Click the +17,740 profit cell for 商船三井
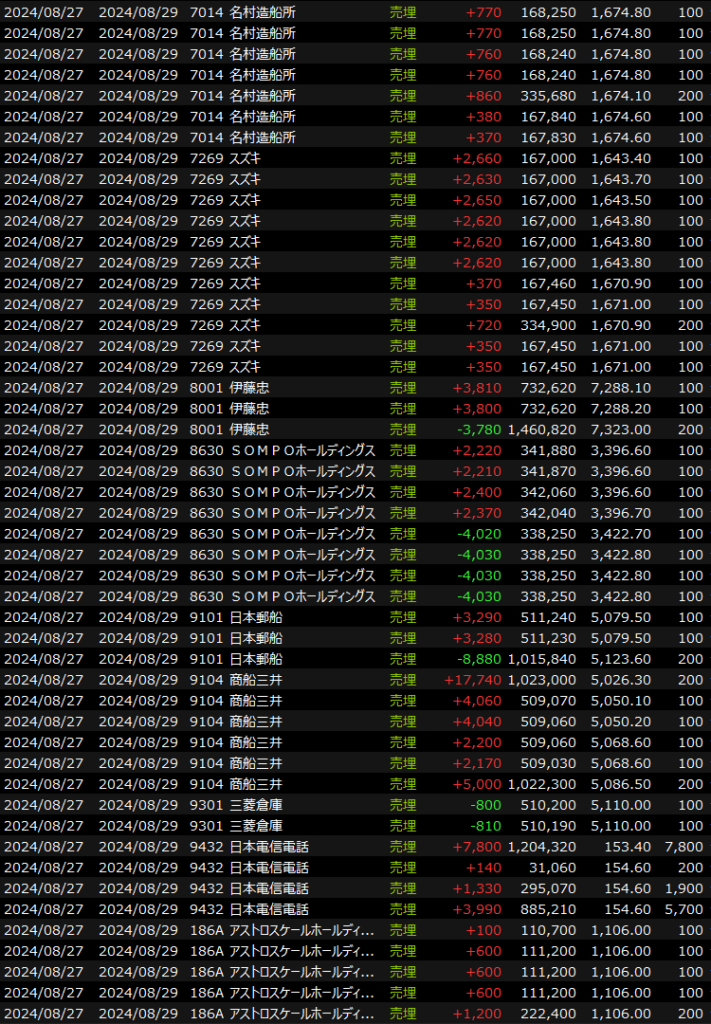 click(x=474, y=680)
